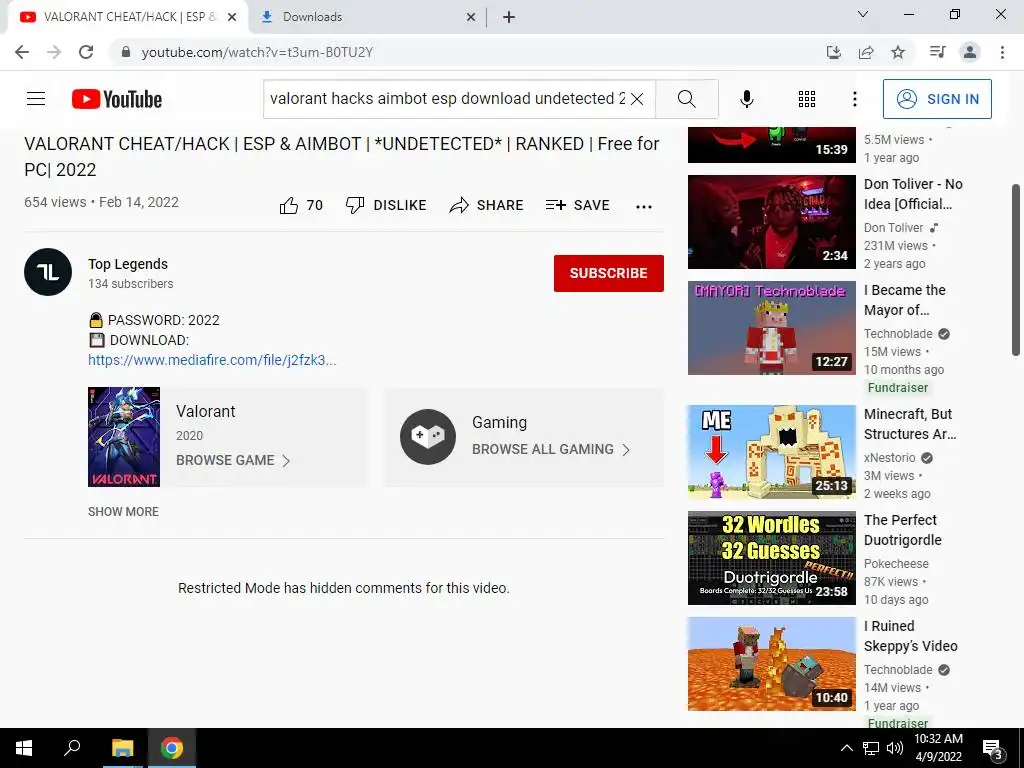
Task: Open the Windows Start menu
Action: [x=24, y=748]
